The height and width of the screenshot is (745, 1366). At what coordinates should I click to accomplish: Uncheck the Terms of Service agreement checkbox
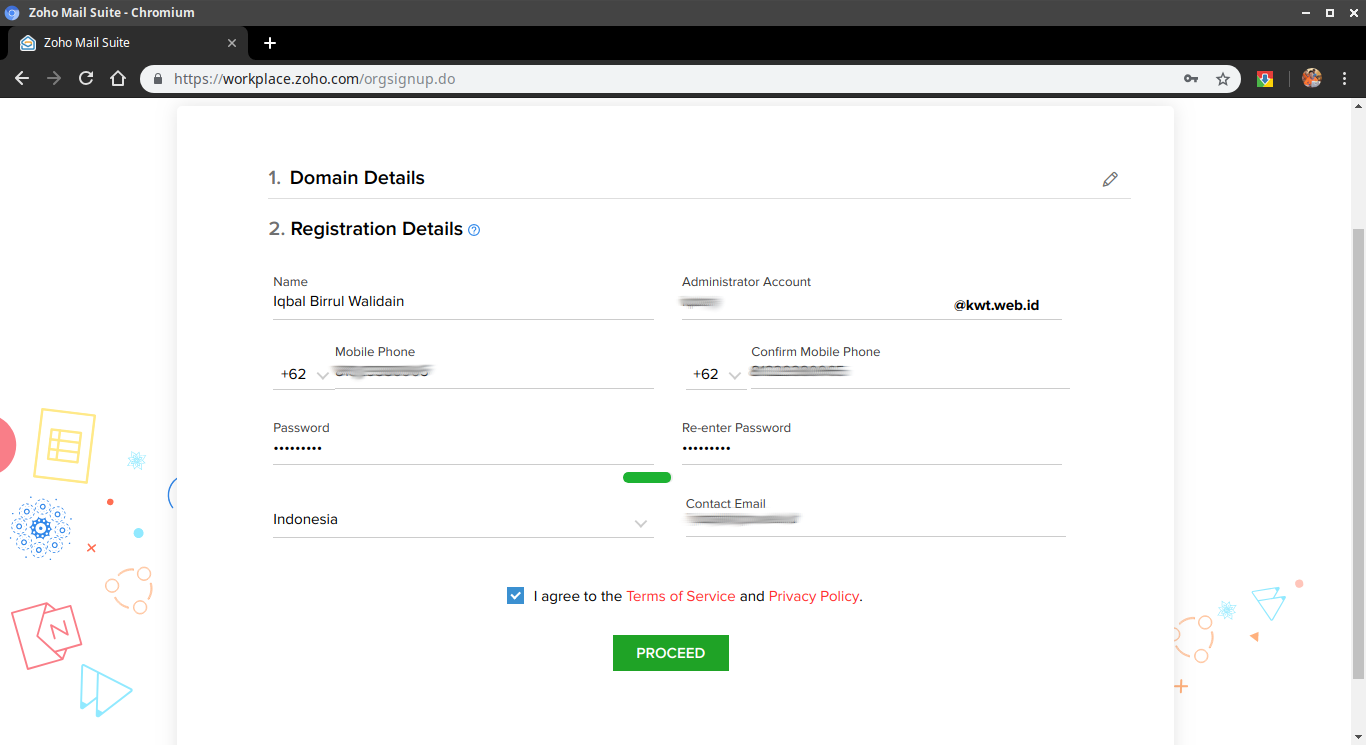(515, 596)
